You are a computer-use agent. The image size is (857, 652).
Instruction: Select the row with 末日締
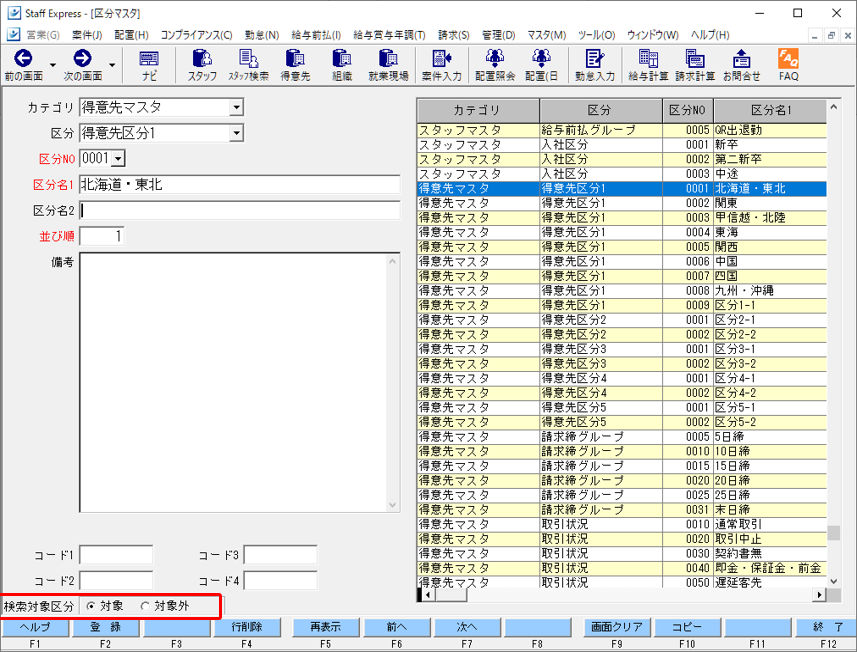point(622,509)
